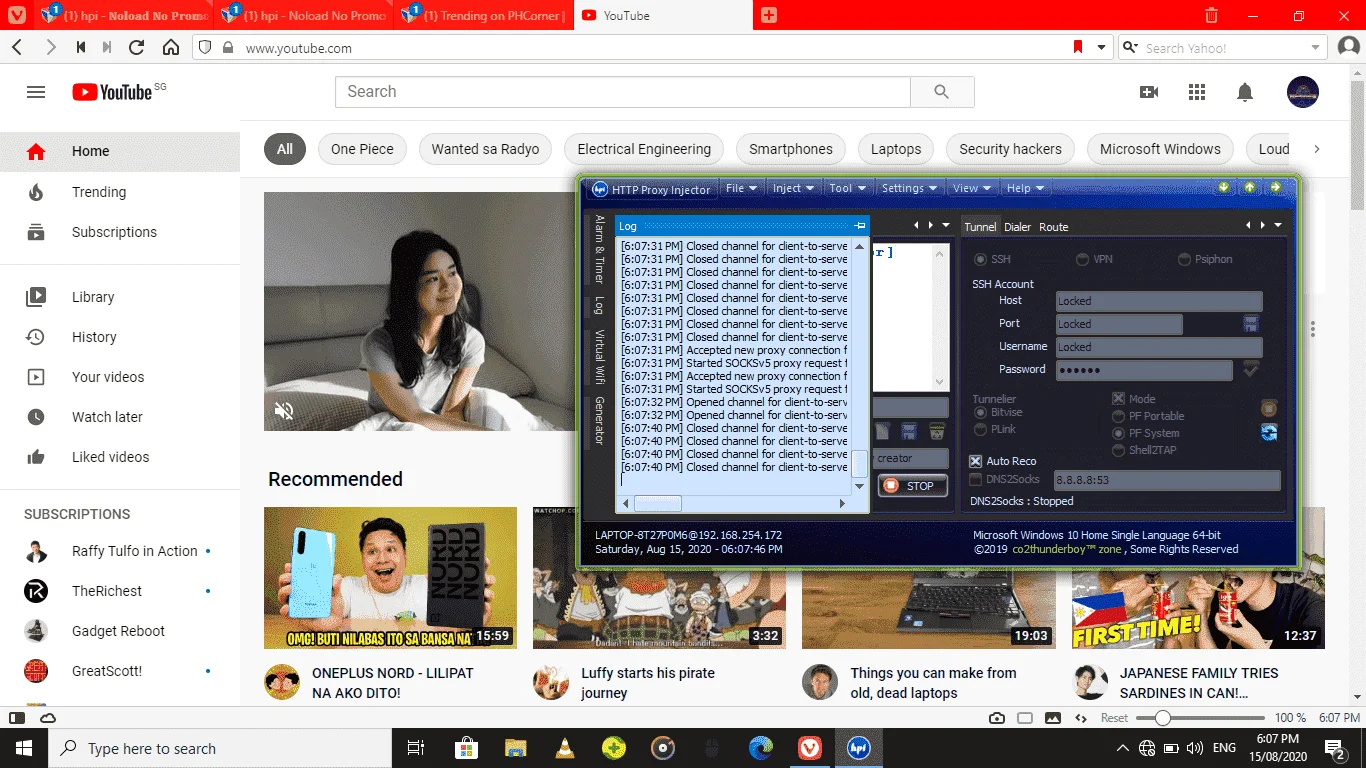Click the capture page camera icon in the status bar
Viewport: 1366px width, 768px height.
pyautogui.click(x=997, y=718)
